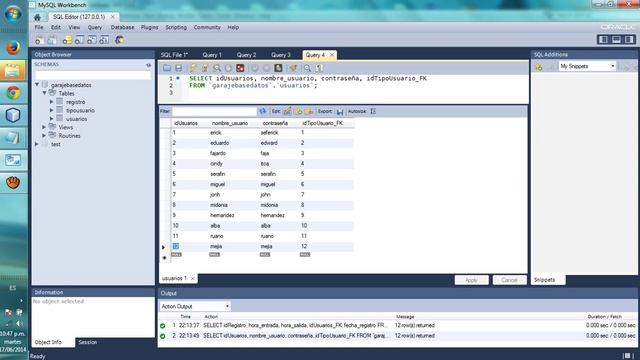Click the Cancel button
The image size is (640, 360).
[x=509, y=280]
